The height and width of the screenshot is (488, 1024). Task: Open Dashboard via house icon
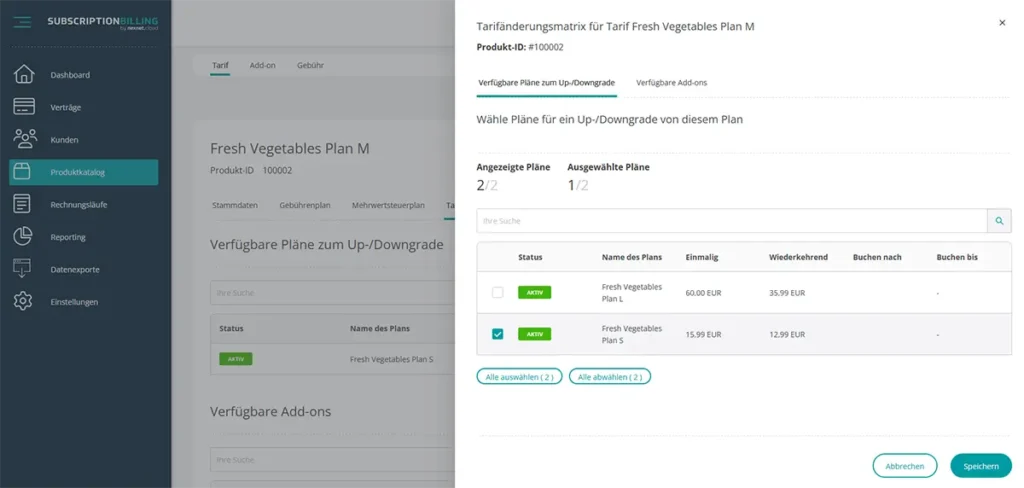click(x=23, y=75)
